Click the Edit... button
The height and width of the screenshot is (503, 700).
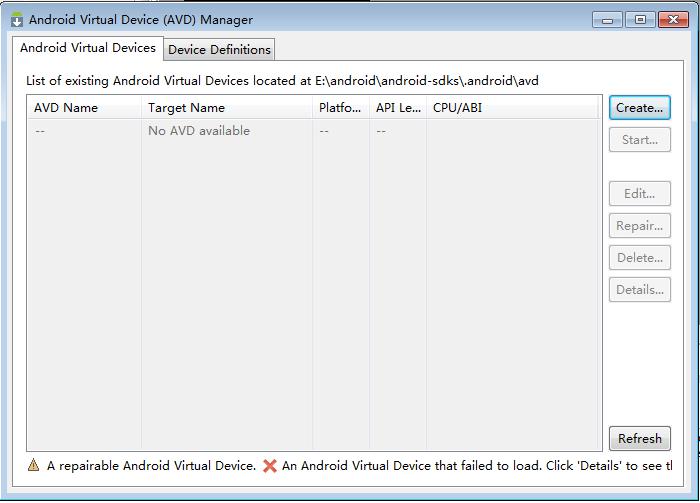tap(640, 194)
